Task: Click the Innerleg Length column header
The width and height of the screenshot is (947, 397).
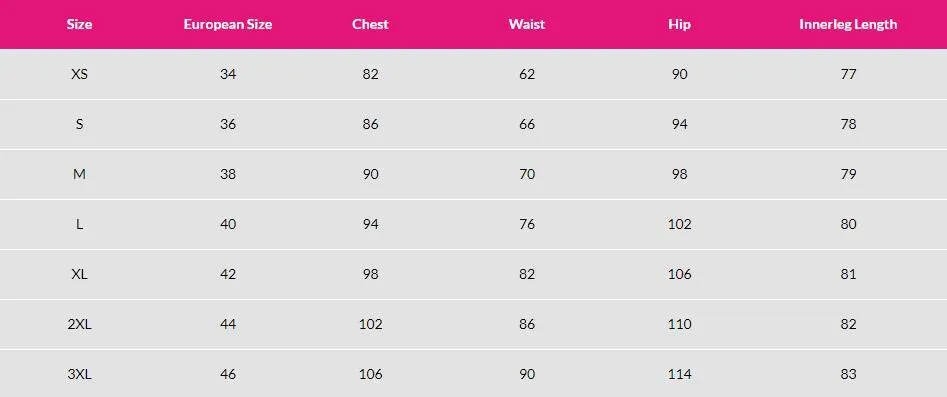Action: pos(848,25)
